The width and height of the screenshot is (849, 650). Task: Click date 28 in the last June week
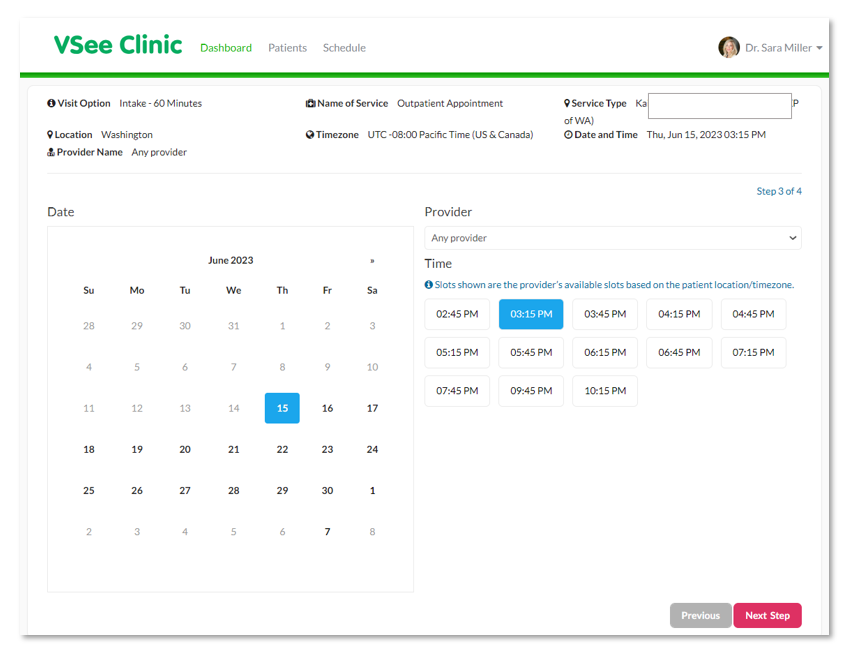pos(233,490)
